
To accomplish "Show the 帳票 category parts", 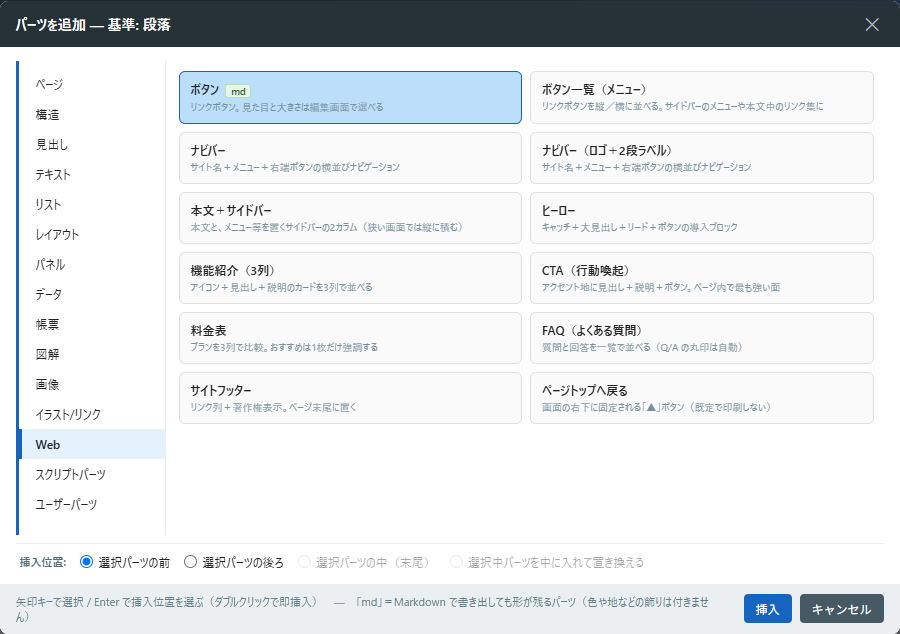I will tap(93, 324).
